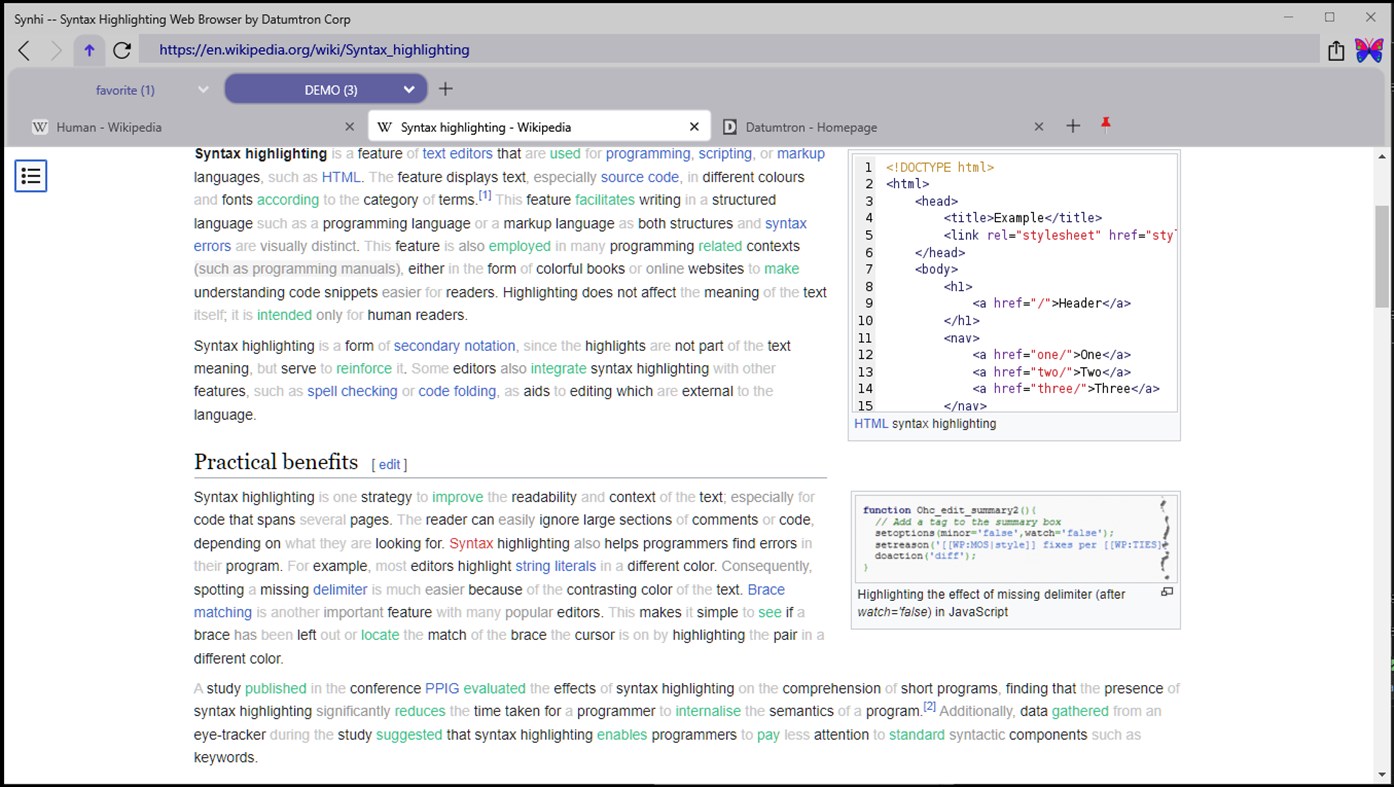The image size is (1394, 787).
Task: Click the plus beside the tab groups
Action: (445, 88)
